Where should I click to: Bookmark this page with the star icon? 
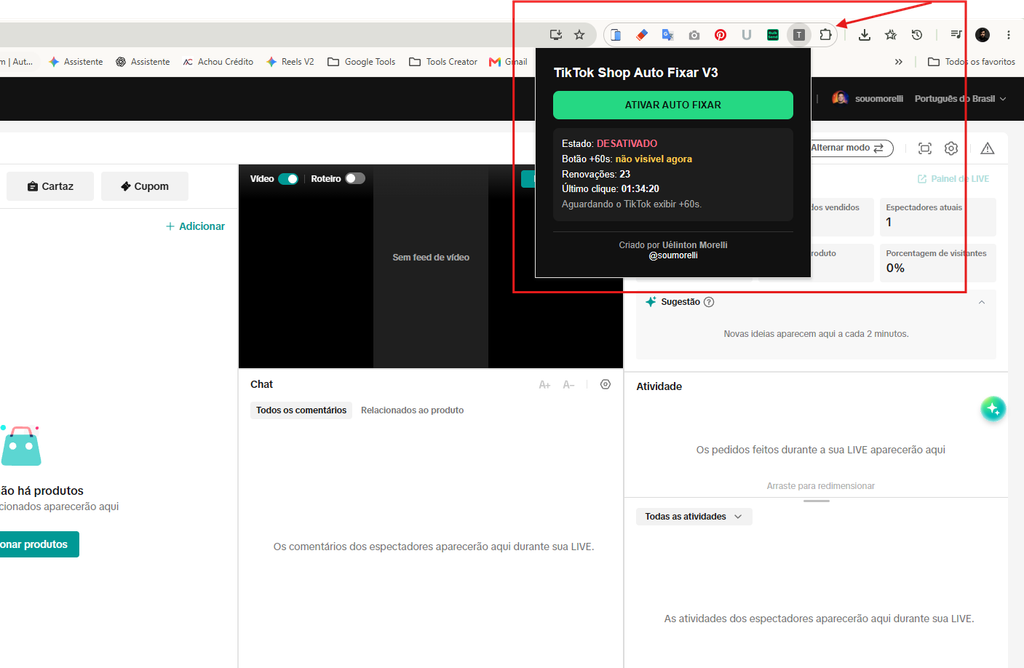[579, 35]
